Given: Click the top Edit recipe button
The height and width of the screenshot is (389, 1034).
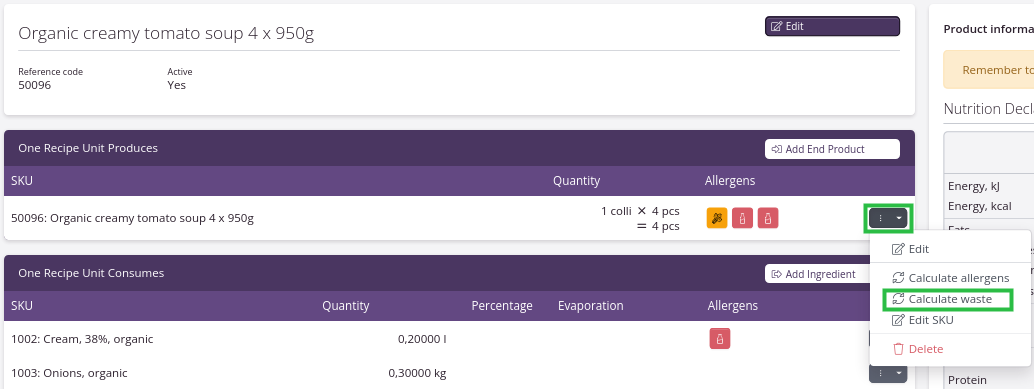Looking at the screenshot, I should coord(832,26).
